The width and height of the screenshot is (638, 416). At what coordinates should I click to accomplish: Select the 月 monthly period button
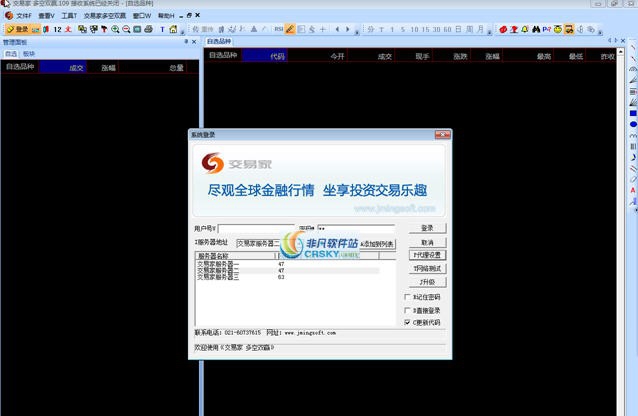(x=481, y=29)
